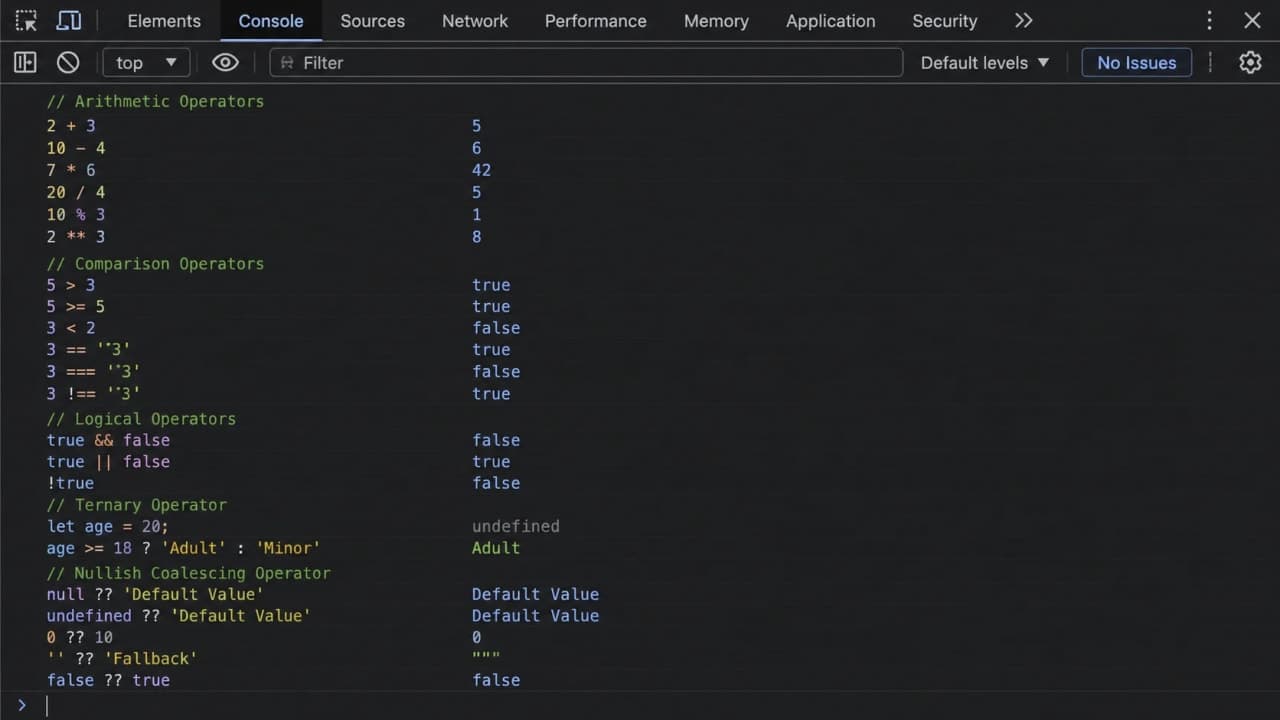Show the console sidebar panel icon
The image size is (1280, 720).
25,62
